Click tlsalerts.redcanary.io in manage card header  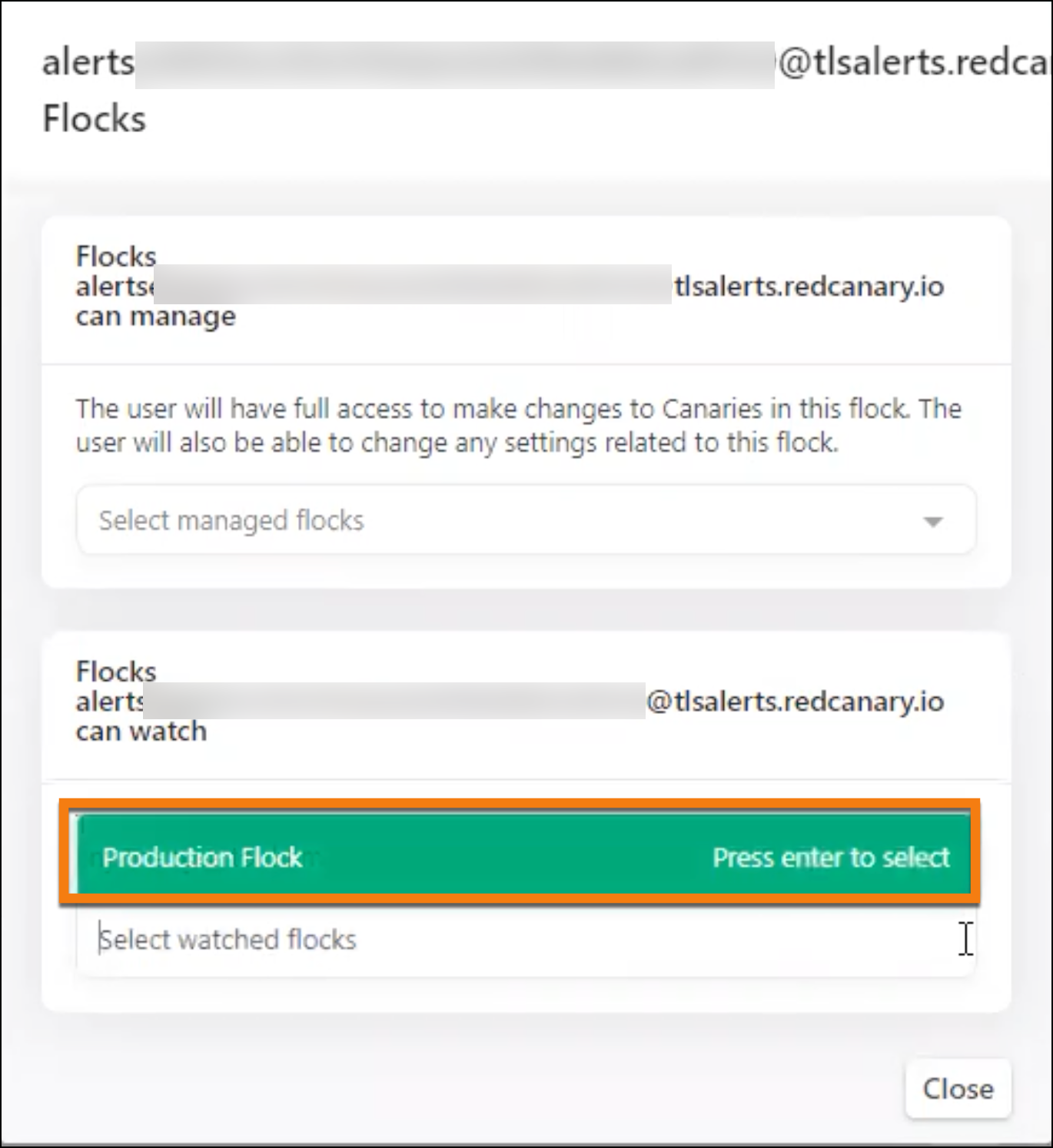pyautogui.click(x=809, y=287)
